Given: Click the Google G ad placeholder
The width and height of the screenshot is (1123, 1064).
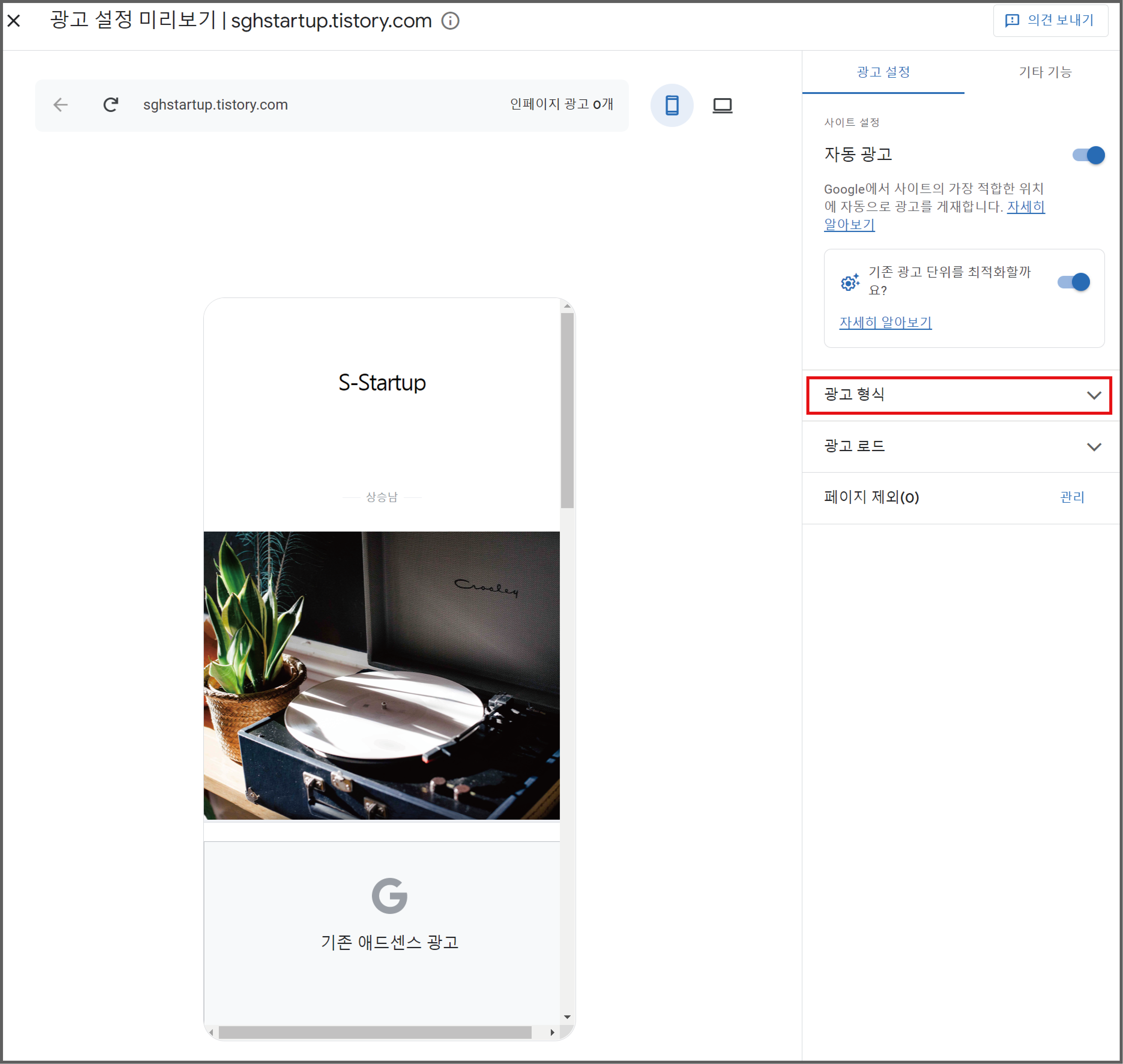Looking at the screenshot, I should 389,896.
